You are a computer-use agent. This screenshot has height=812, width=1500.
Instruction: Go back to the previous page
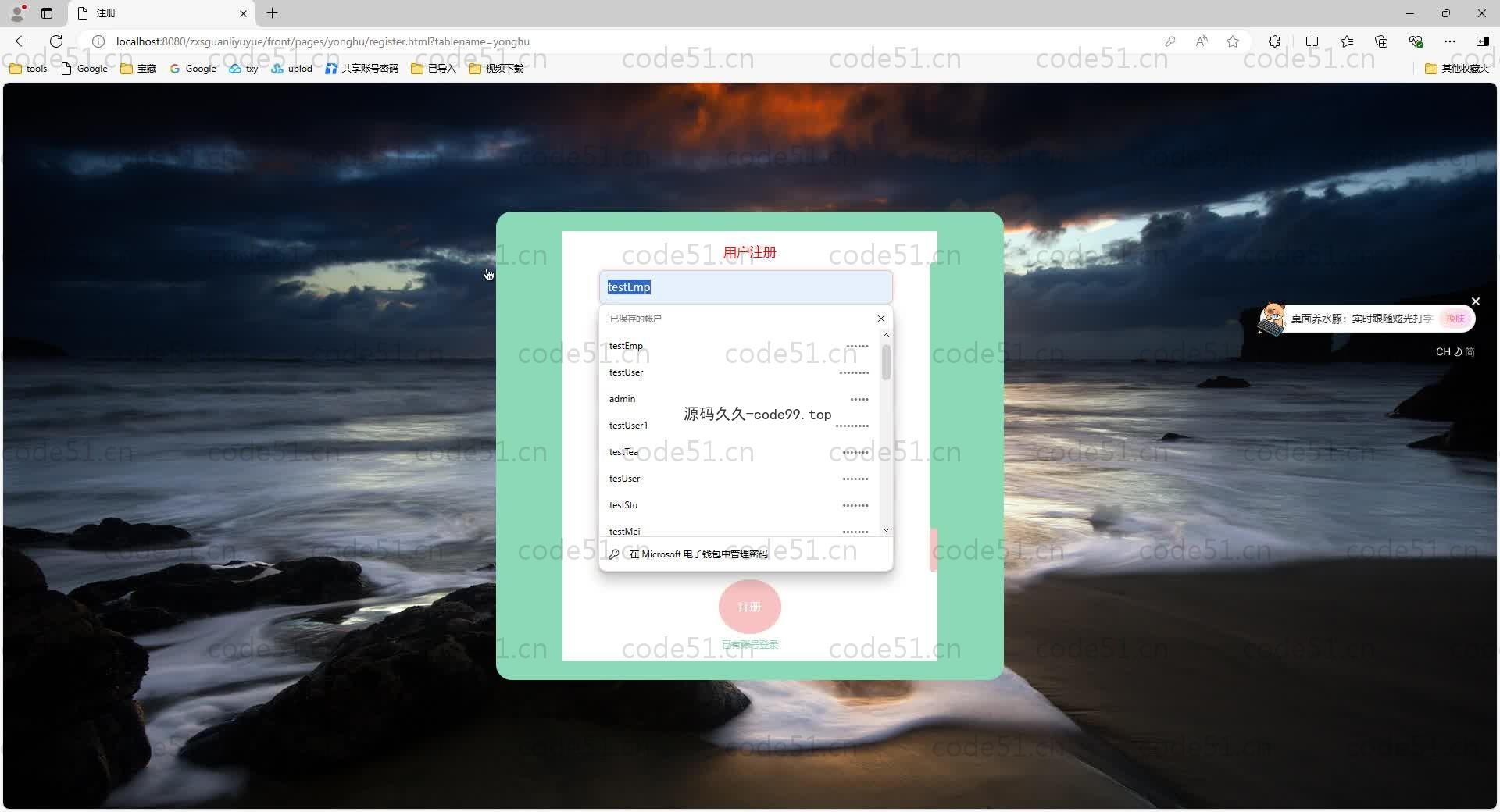(22, 41)
